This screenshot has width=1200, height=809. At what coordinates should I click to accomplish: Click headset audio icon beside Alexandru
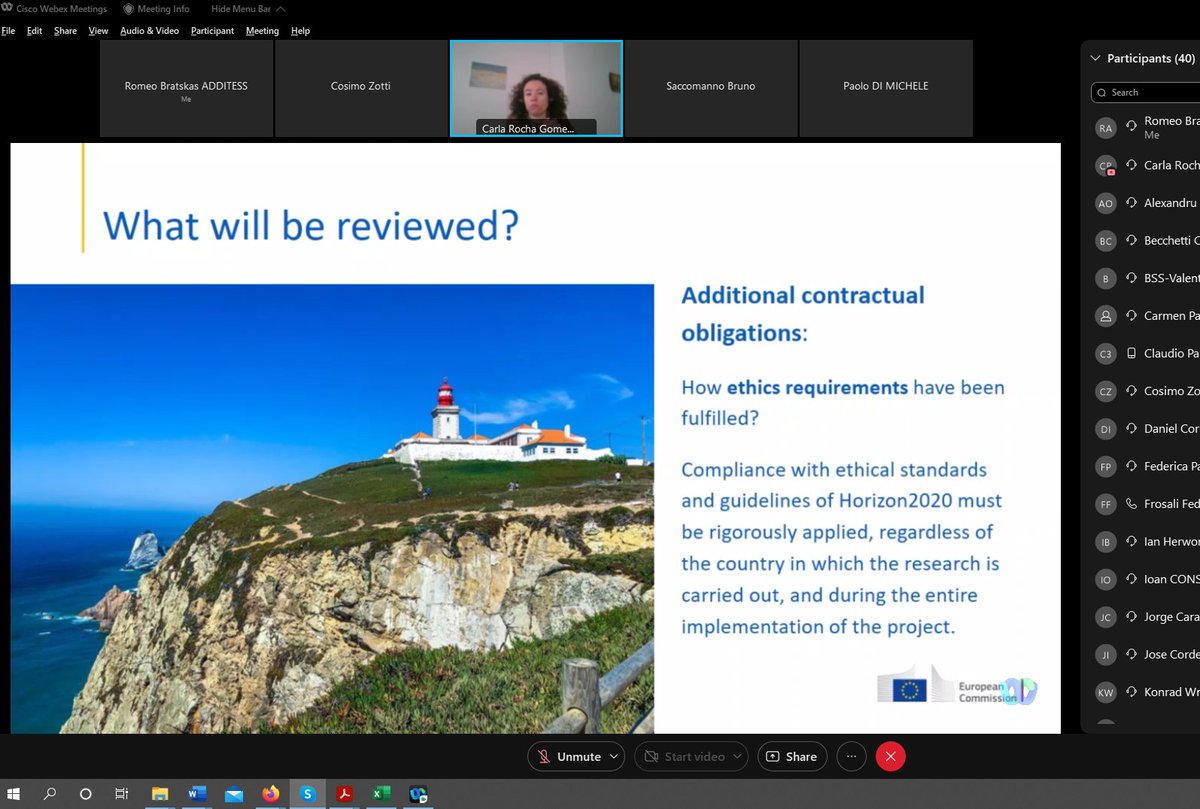(1132, 203)
